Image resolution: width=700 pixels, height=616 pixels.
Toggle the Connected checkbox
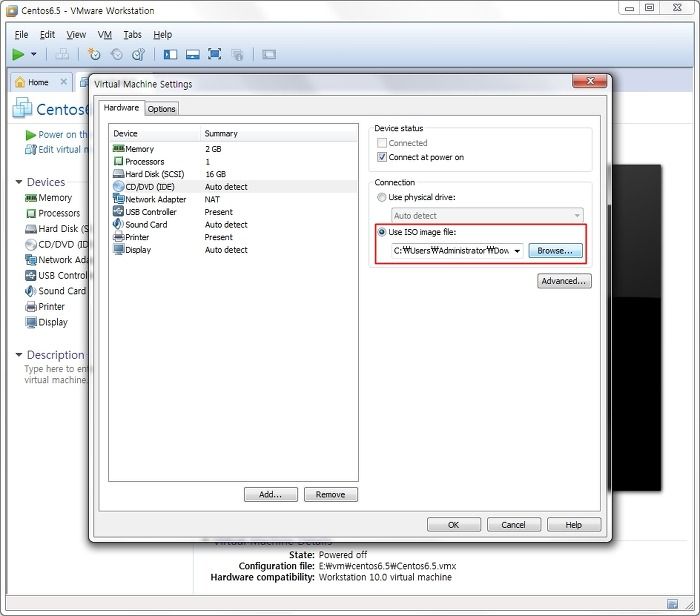click(x=382, y=143)
